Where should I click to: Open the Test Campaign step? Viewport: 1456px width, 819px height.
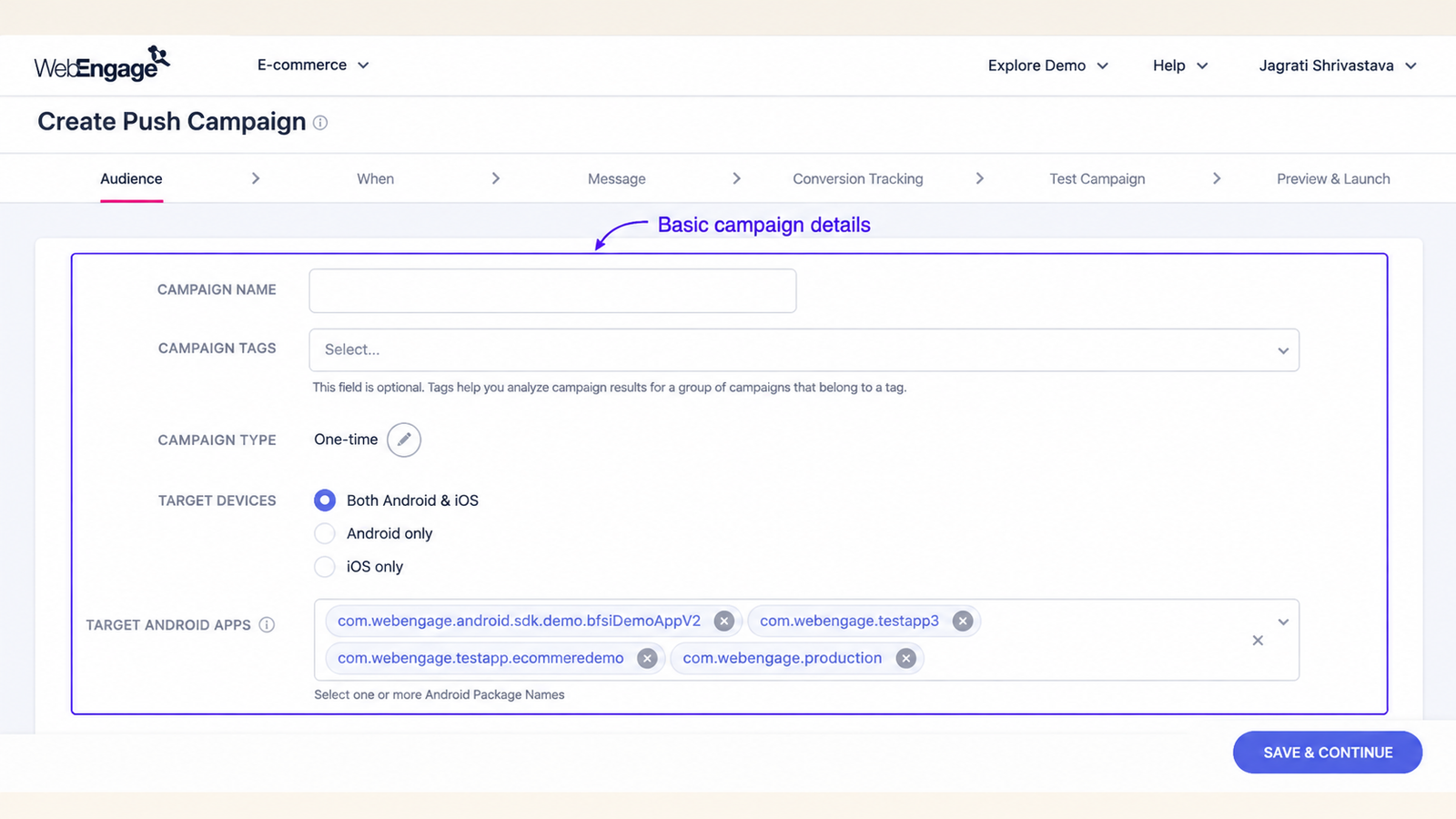[x=1097, y=179]
